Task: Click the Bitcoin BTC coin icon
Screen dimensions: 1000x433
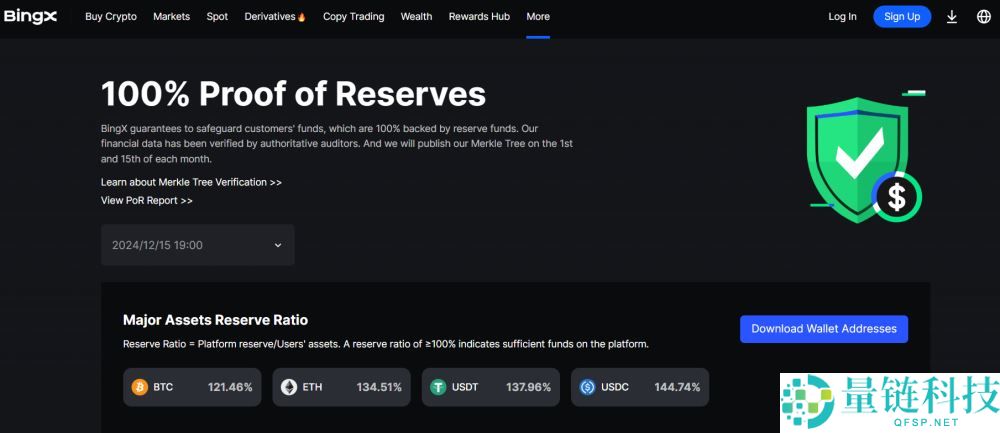Action: pos(140,387)
